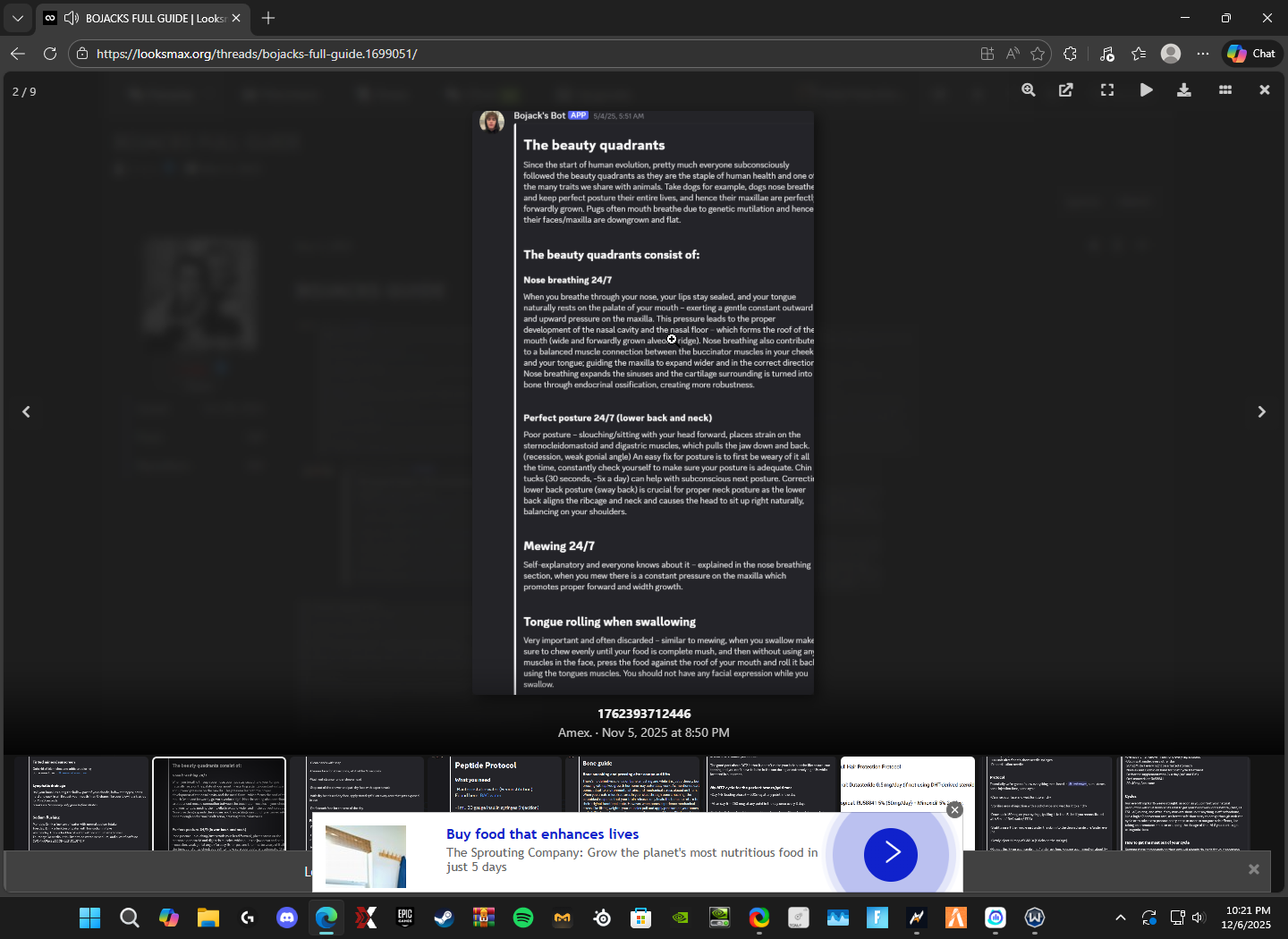Screen dimensions: 1288x939
Task: Go back to the previous page
Action: 18,54
